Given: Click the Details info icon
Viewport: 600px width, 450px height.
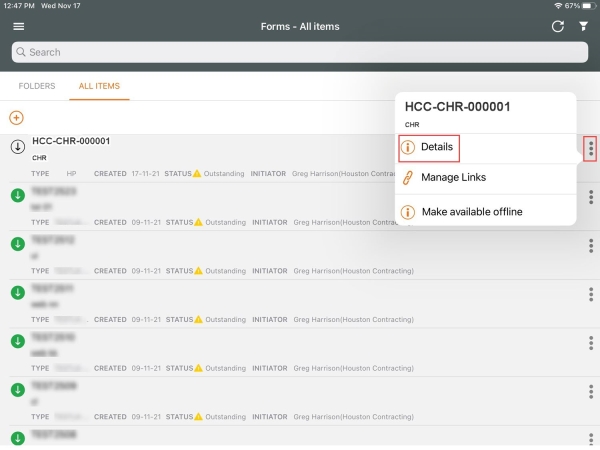Looking at the screenshot, I should (x=407, y=147).
